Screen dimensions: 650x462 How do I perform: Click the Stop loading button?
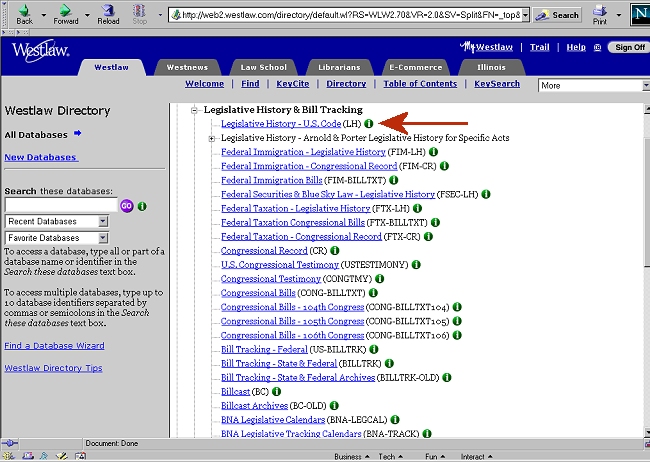139,14
